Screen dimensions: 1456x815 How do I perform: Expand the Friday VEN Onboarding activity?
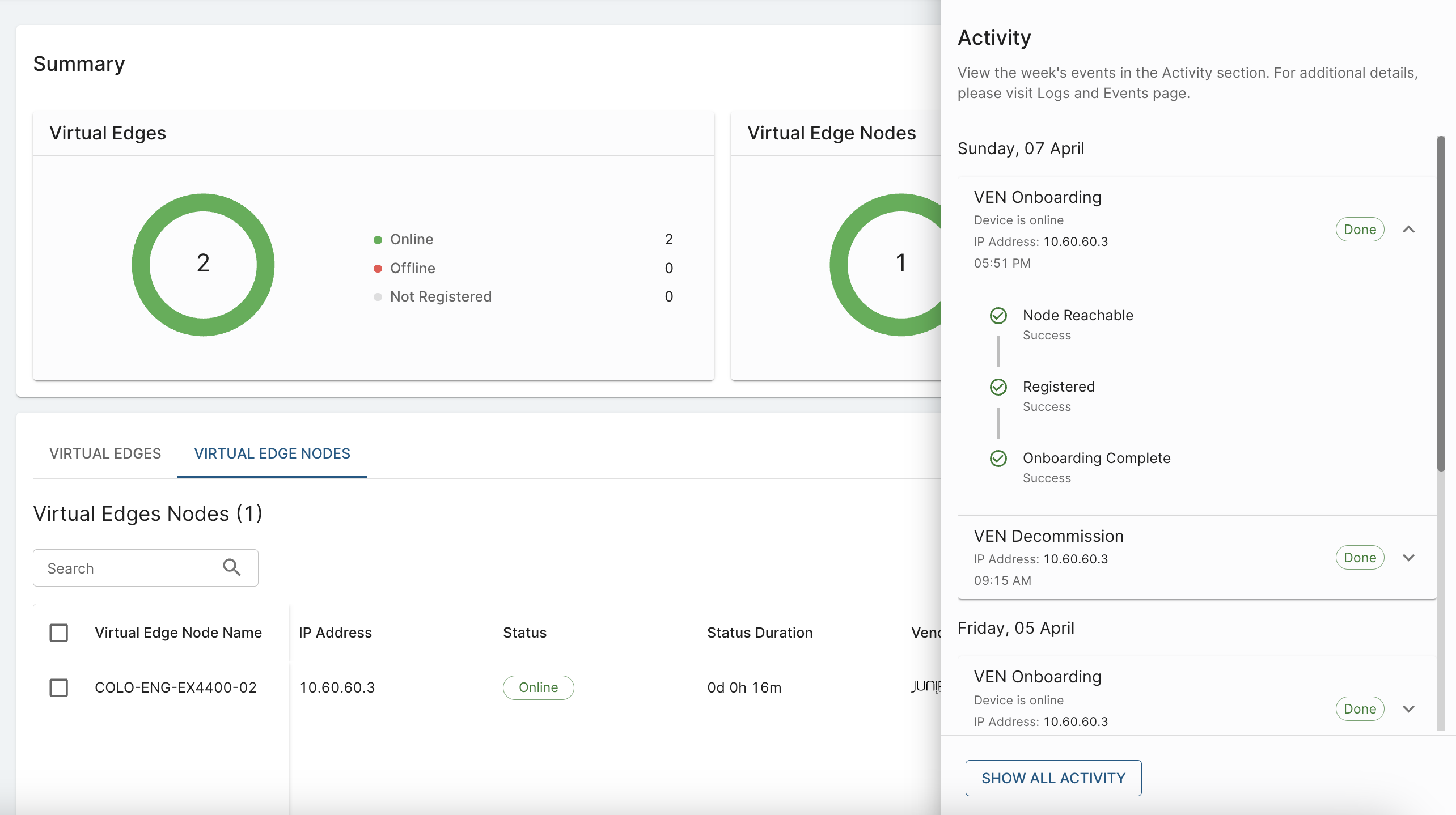click(x=1408, y=709)
